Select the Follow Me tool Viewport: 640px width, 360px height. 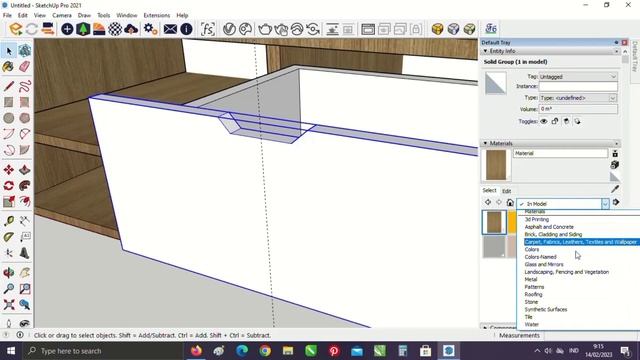(24, 185)
